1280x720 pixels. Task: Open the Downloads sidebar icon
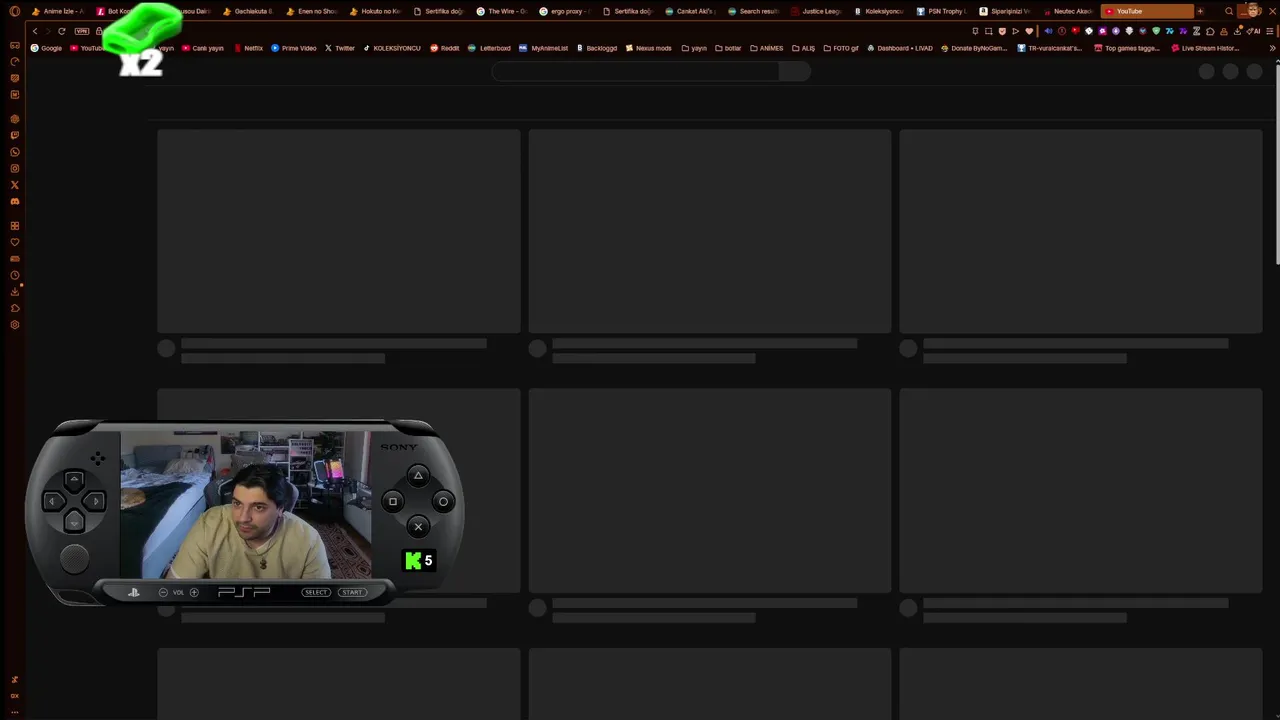pos(14,291)
